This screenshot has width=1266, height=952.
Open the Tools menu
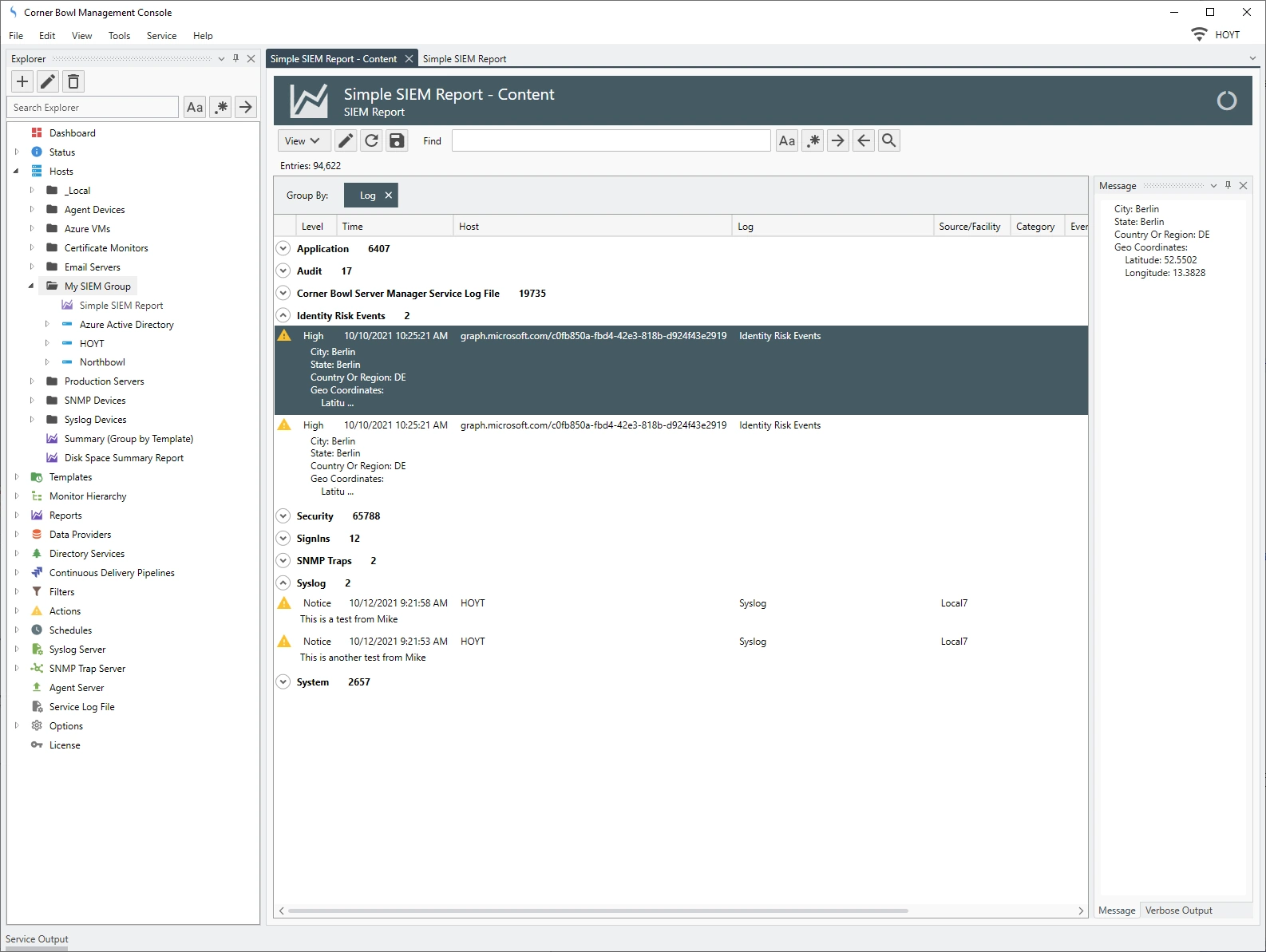point(119,36)
